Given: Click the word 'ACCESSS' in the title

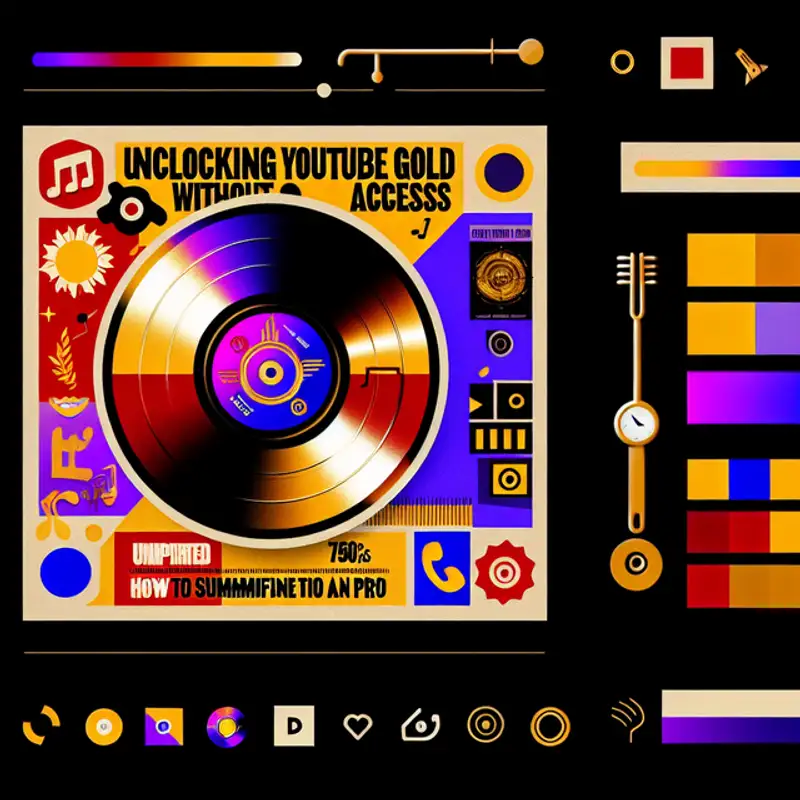Looking at the screenshot, I should (401, 197).
